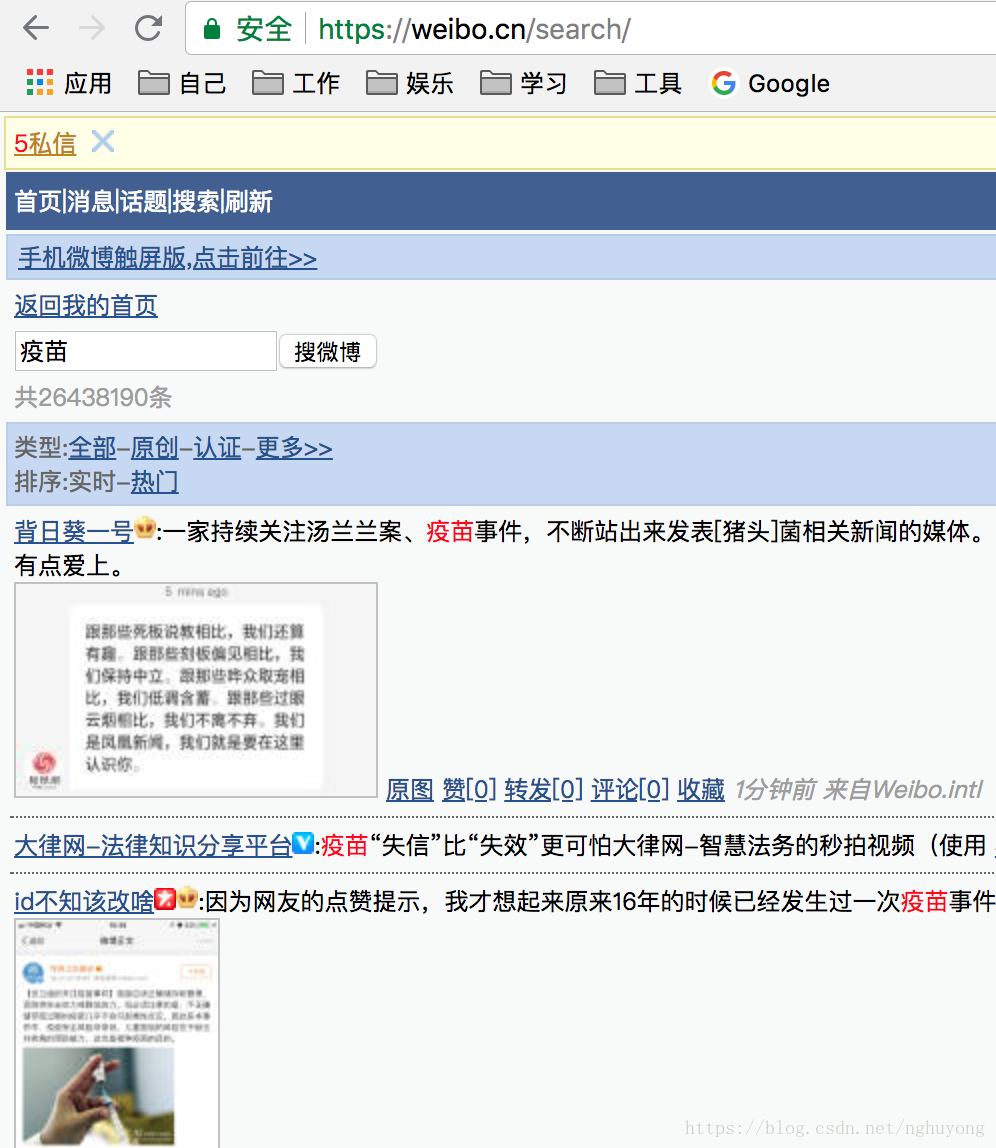Click 来自Weibo.intl source text
The image size is (996, 1148).
(902, 789)
